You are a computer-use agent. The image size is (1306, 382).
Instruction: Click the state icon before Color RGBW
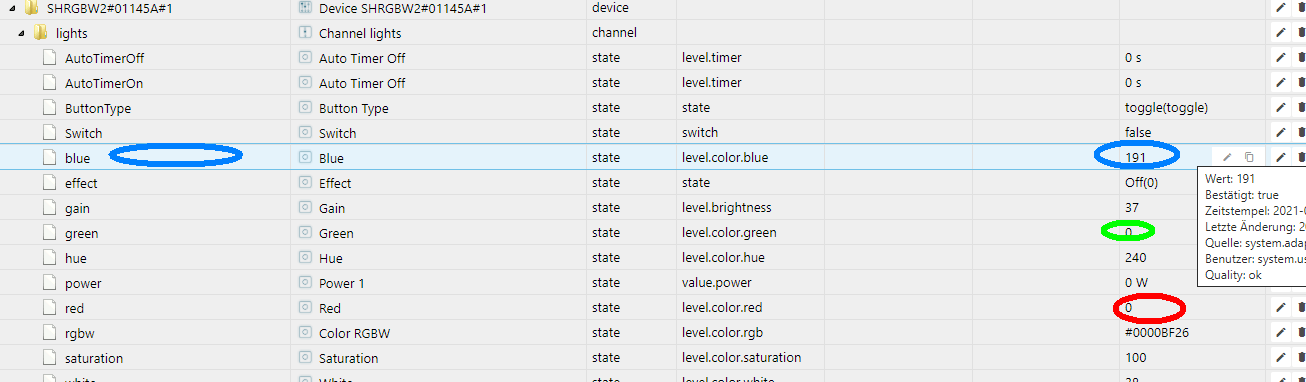(306, 333)
